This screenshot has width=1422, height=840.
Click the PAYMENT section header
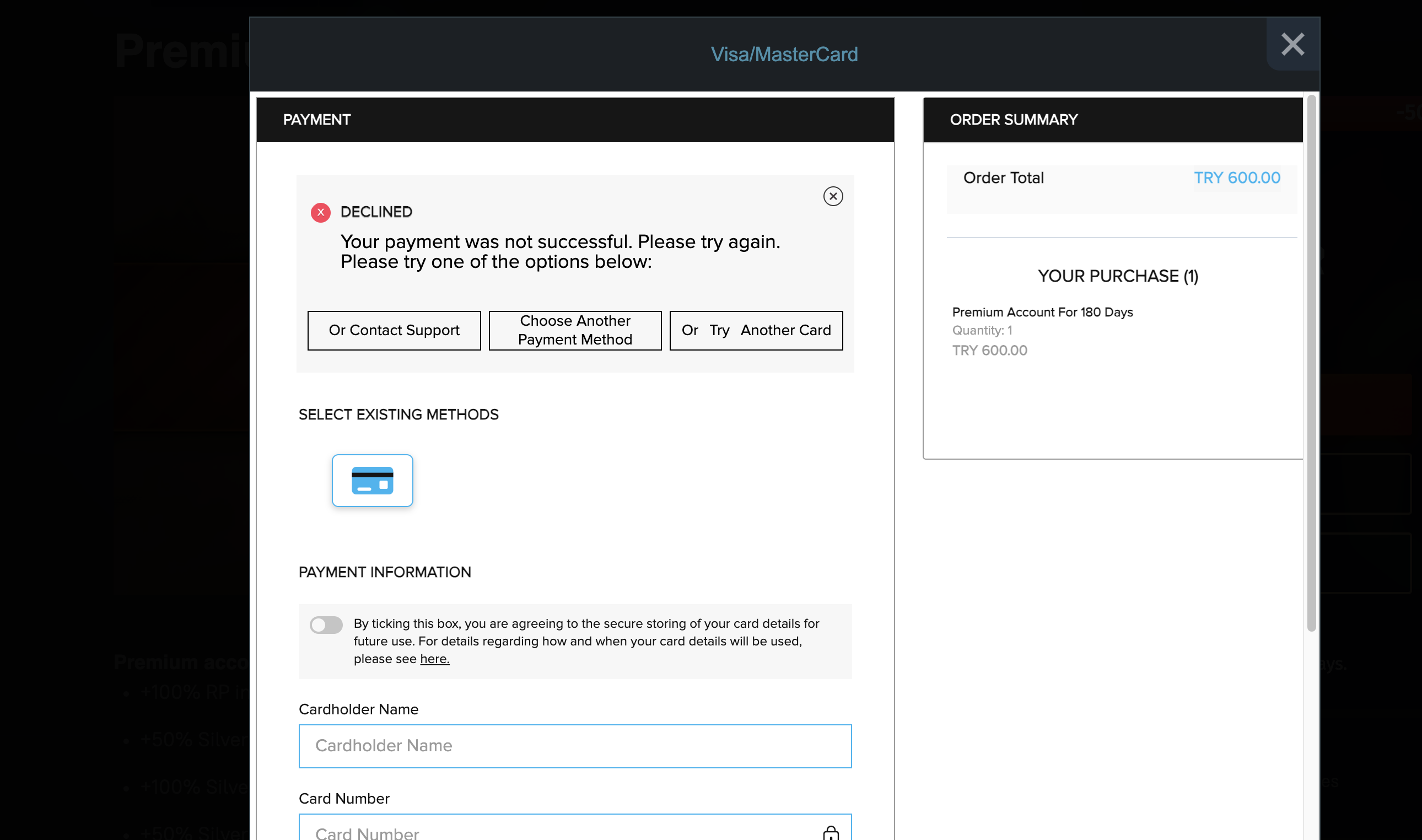click(316, 120)
